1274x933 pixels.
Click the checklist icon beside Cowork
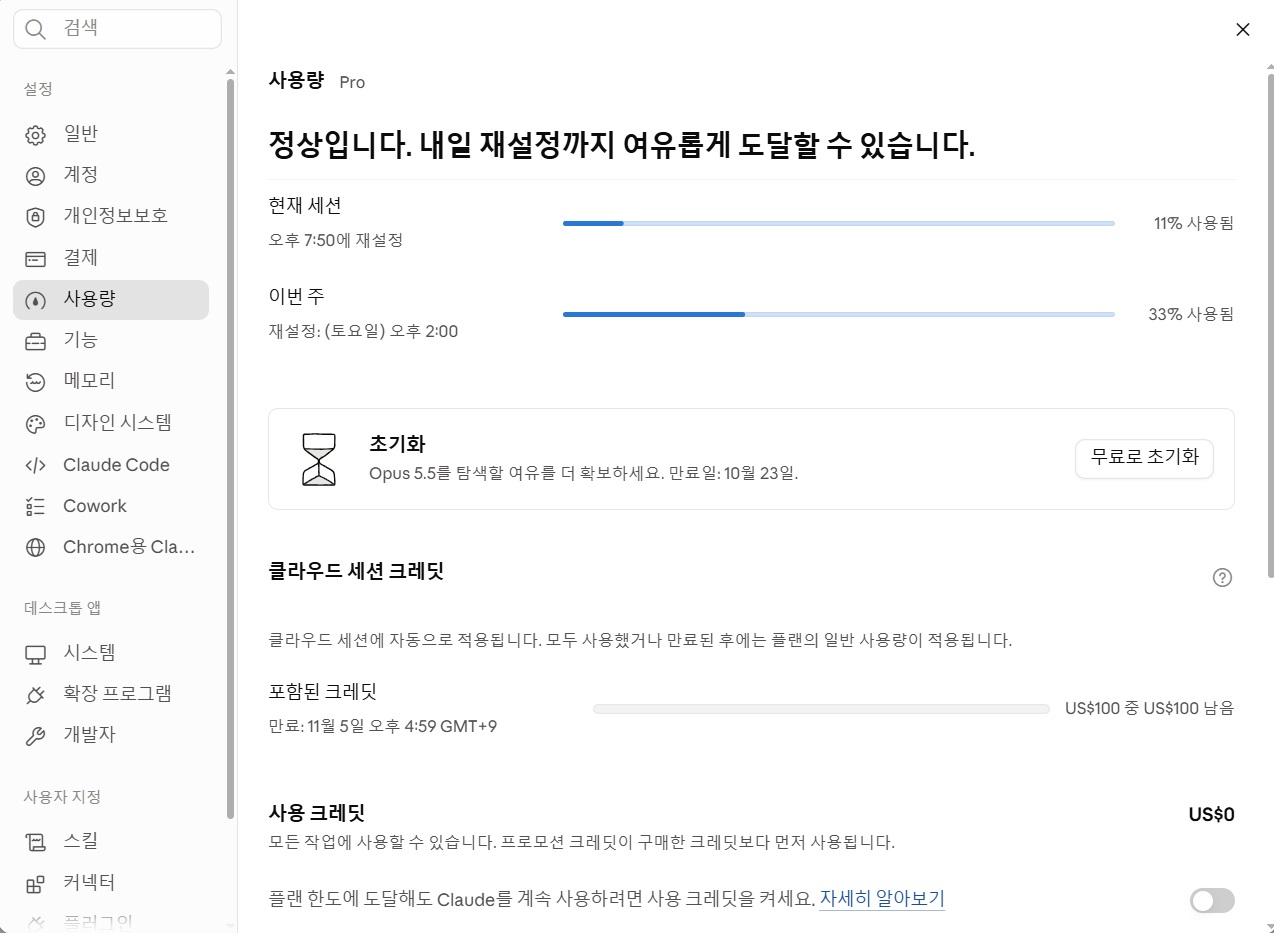tap(35, 506)
